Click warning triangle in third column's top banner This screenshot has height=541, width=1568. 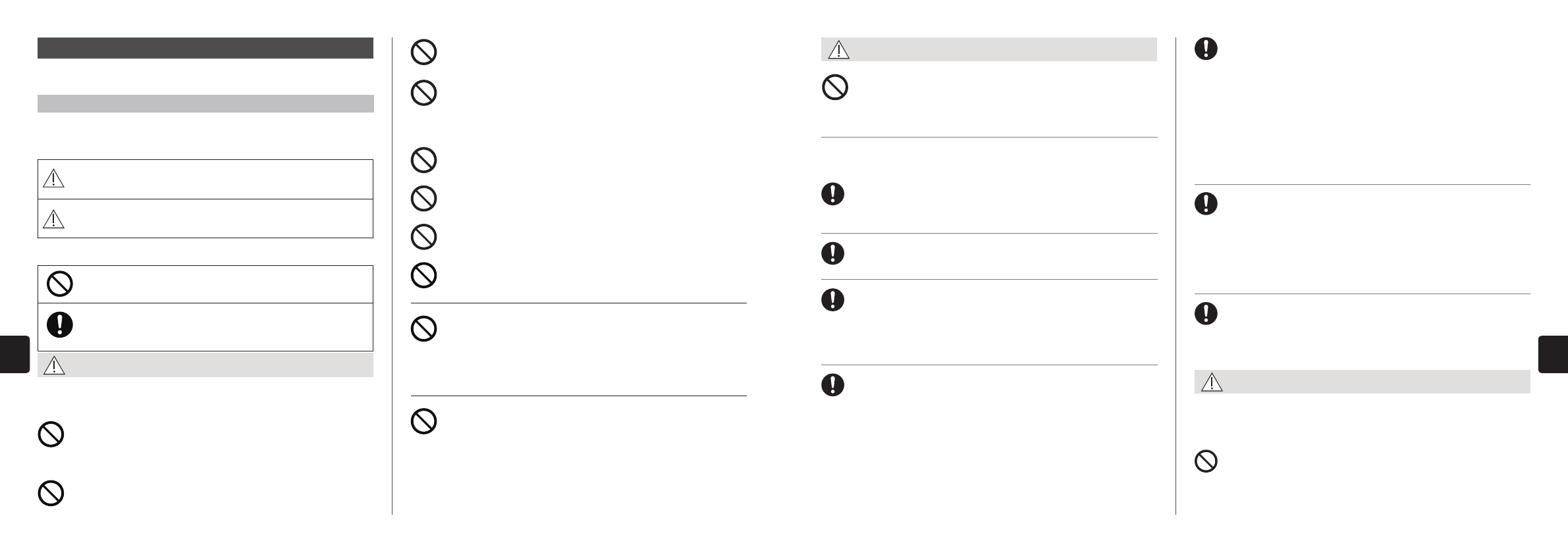838,49
